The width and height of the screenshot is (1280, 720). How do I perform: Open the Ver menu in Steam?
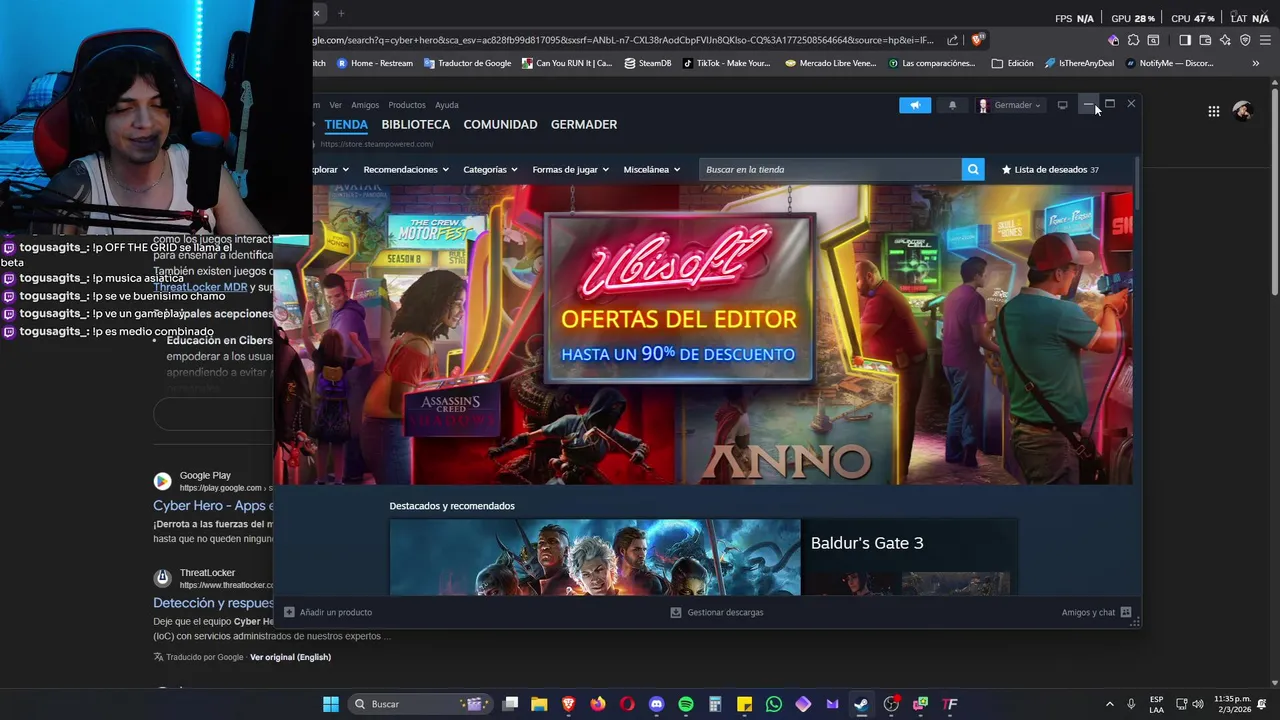pos(335,105)
